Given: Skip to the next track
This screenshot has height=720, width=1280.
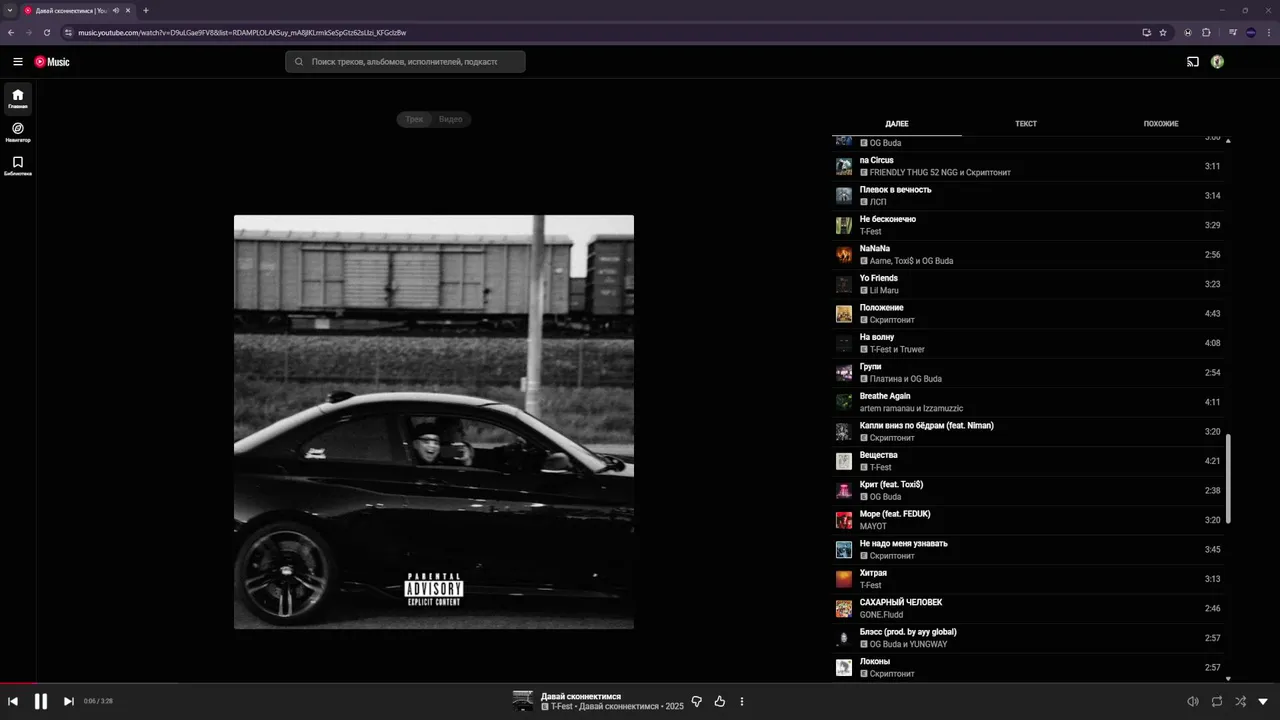Looking at the screenshot, I should 68,702.
